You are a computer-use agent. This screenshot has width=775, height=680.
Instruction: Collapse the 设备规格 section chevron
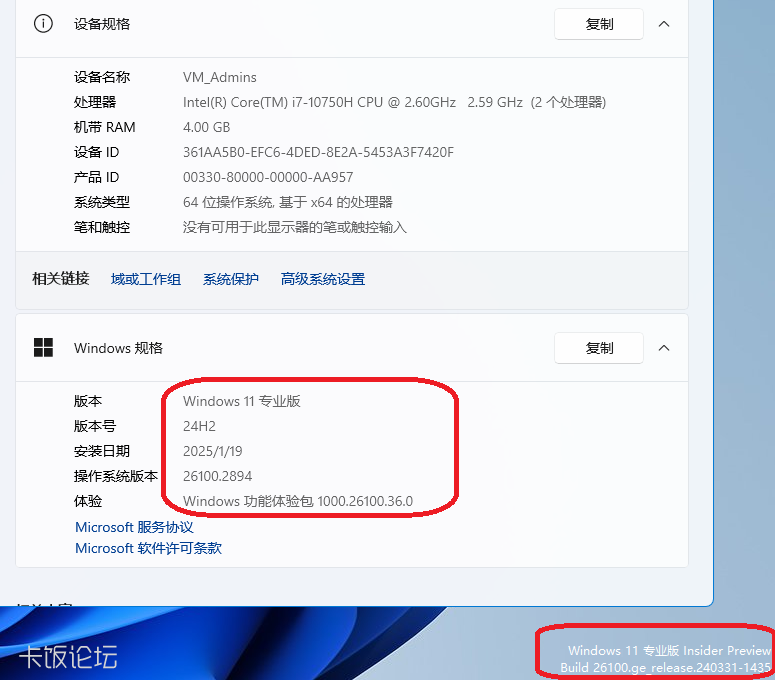[x=664, y=24]
